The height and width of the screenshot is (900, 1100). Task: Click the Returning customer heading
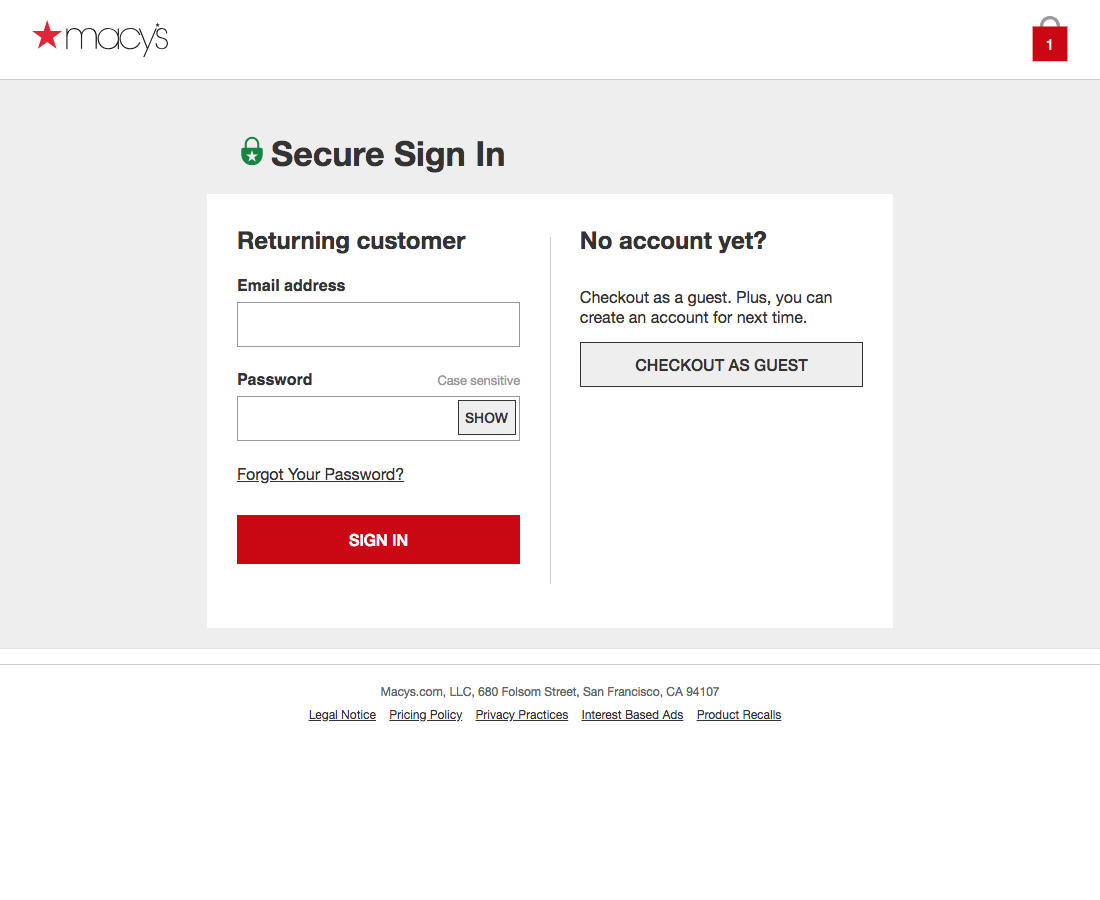coord(351,240)
